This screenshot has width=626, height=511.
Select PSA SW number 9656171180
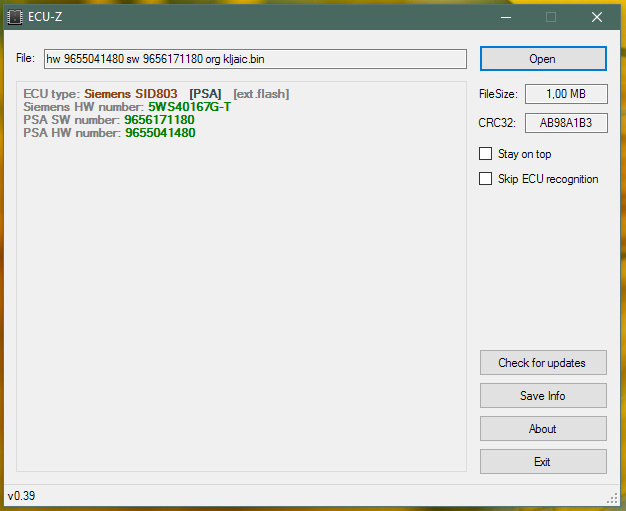click(159, 120)
